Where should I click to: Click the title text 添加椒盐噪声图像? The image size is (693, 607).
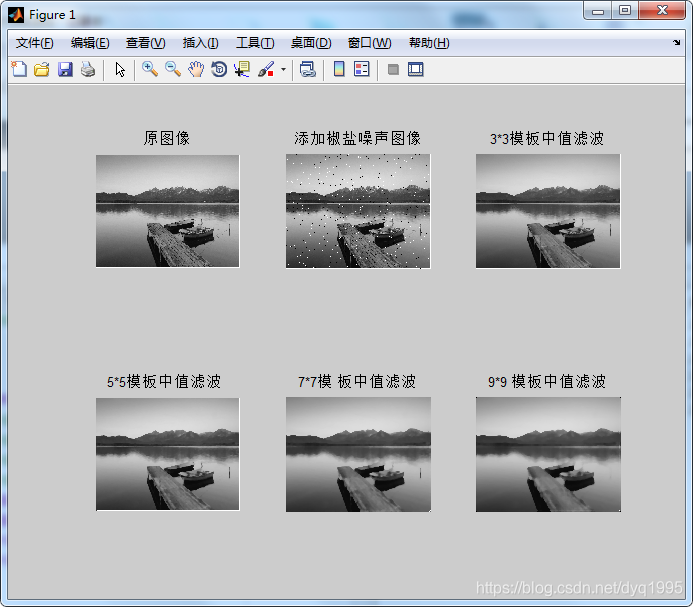358,138
